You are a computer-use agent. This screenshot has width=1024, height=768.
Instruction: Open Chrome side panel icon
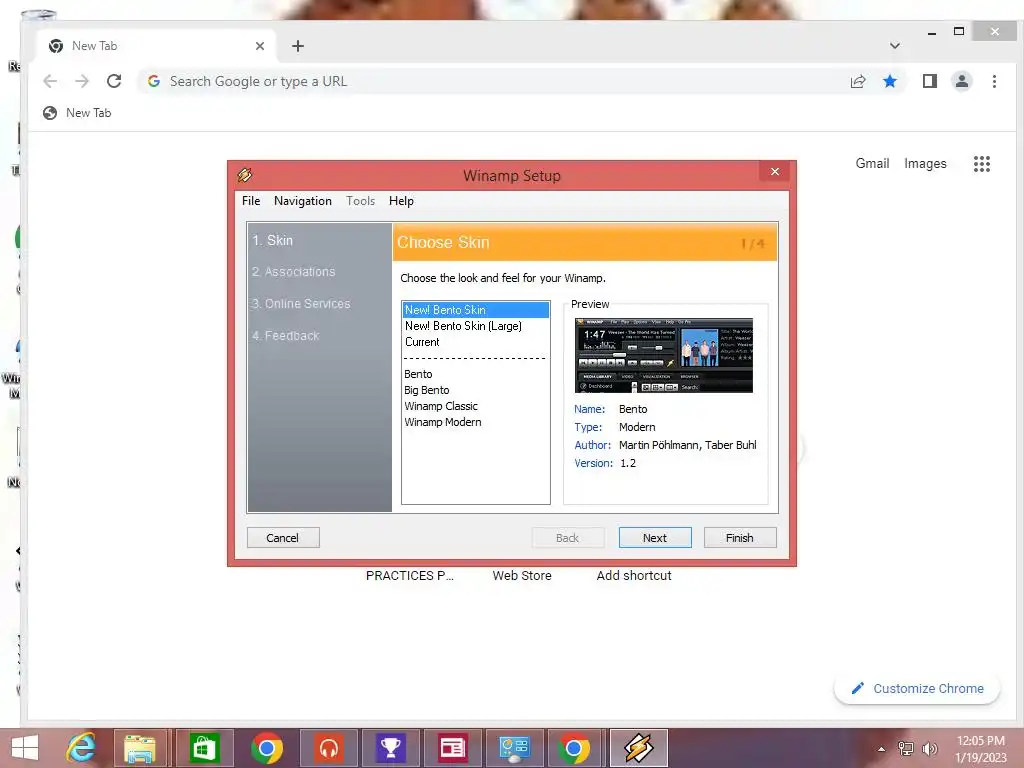(x=929, y=81)
